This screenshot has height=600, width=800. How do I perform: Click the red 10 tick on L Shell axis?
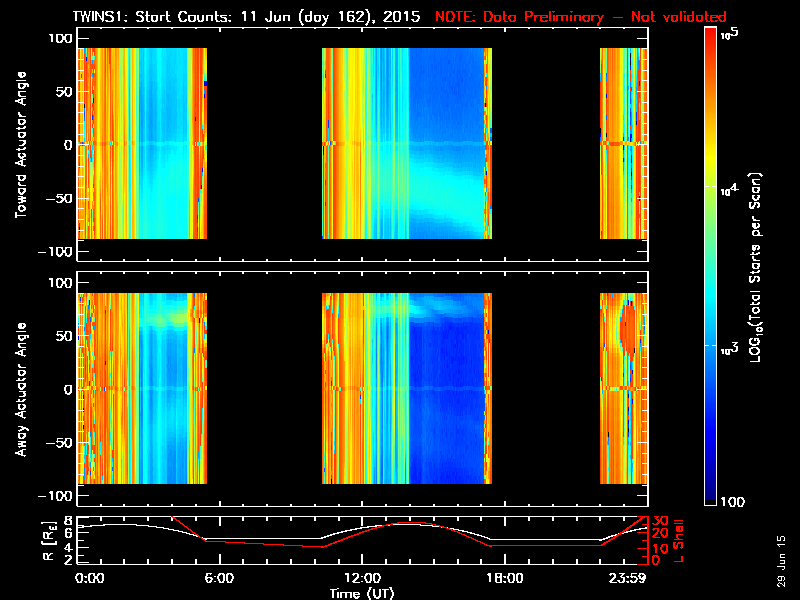(660, 548)
